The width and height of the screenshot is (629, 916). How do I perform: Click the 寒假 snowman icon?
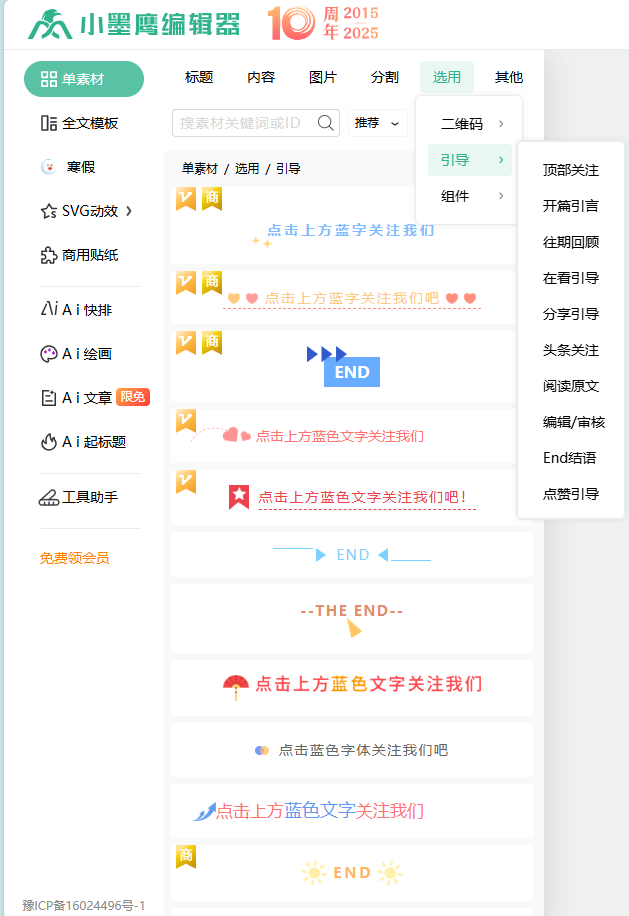48,167
